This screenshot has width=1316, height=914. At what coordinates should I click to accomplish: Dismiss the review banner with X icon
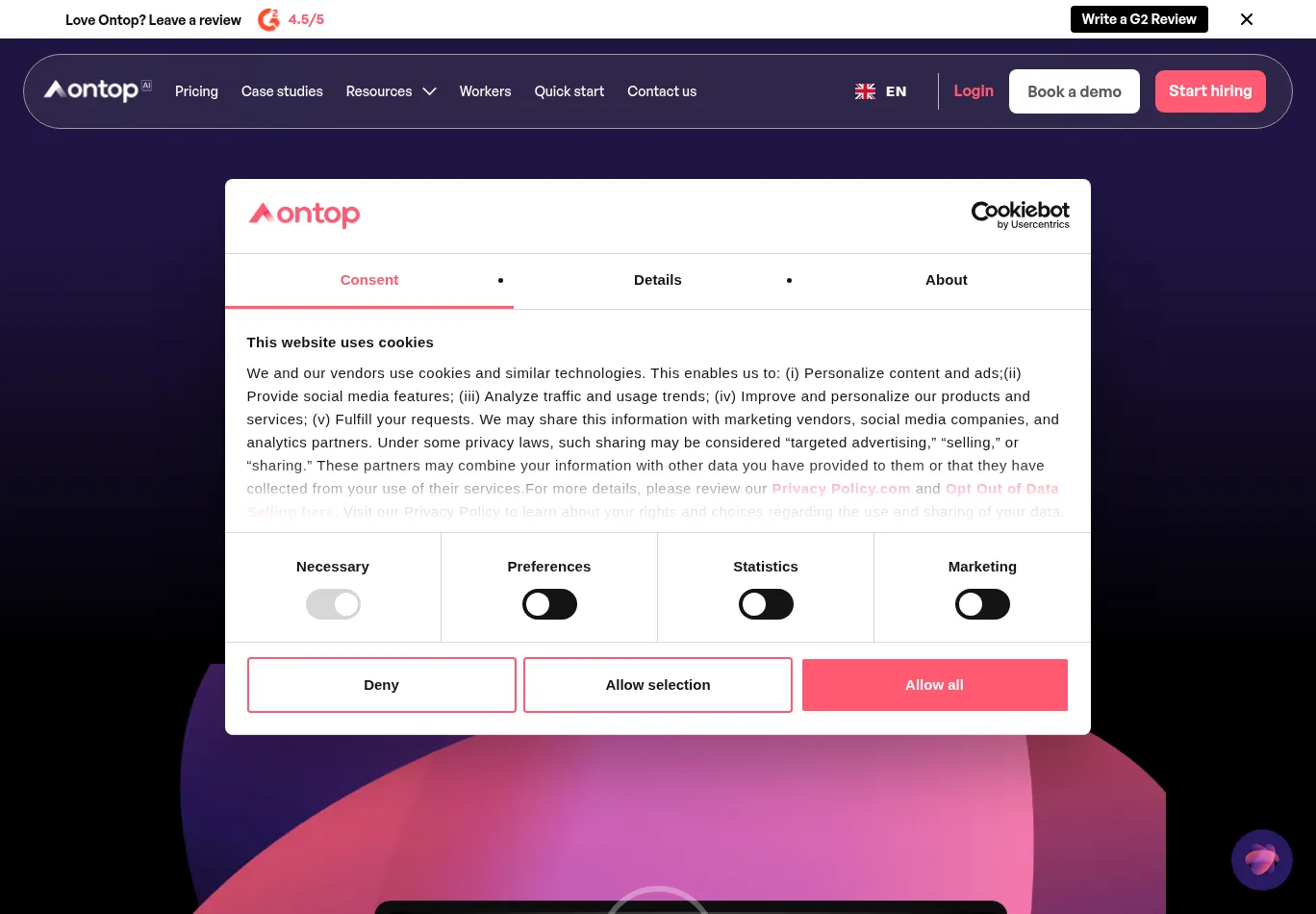(1247, 19)
